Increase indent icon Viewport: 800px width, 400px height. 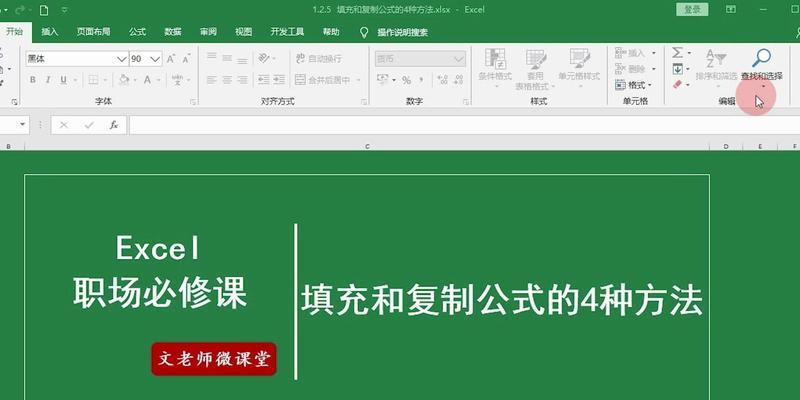pyautogui.click(x=279, y=80)
